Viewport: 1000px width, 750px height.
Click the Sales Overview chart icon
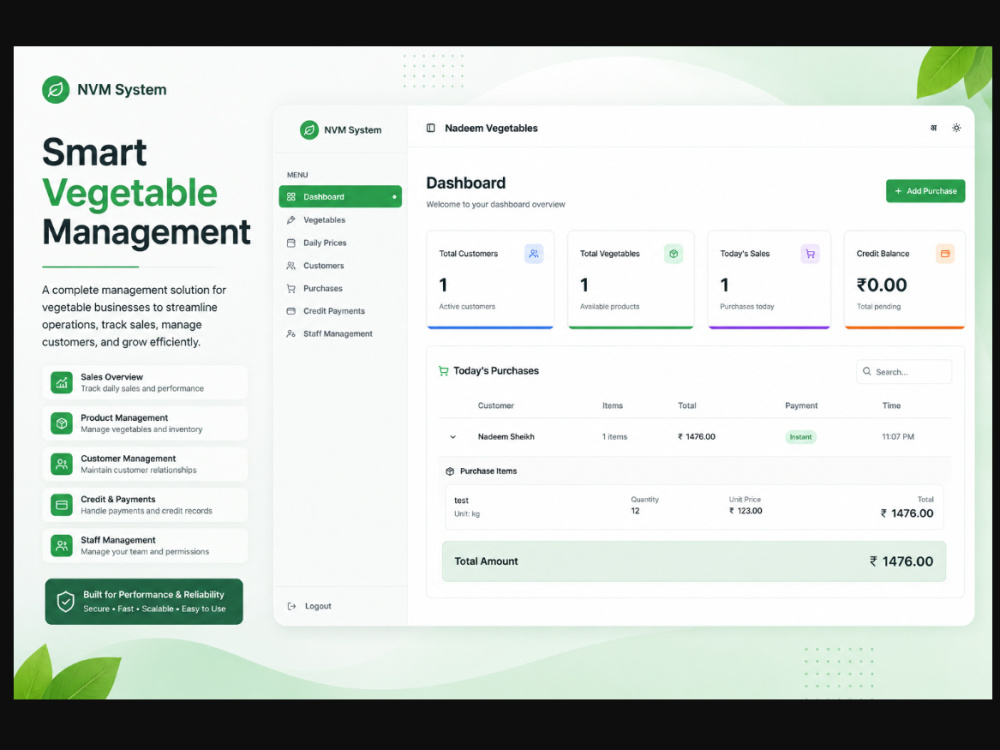point(62,383)
